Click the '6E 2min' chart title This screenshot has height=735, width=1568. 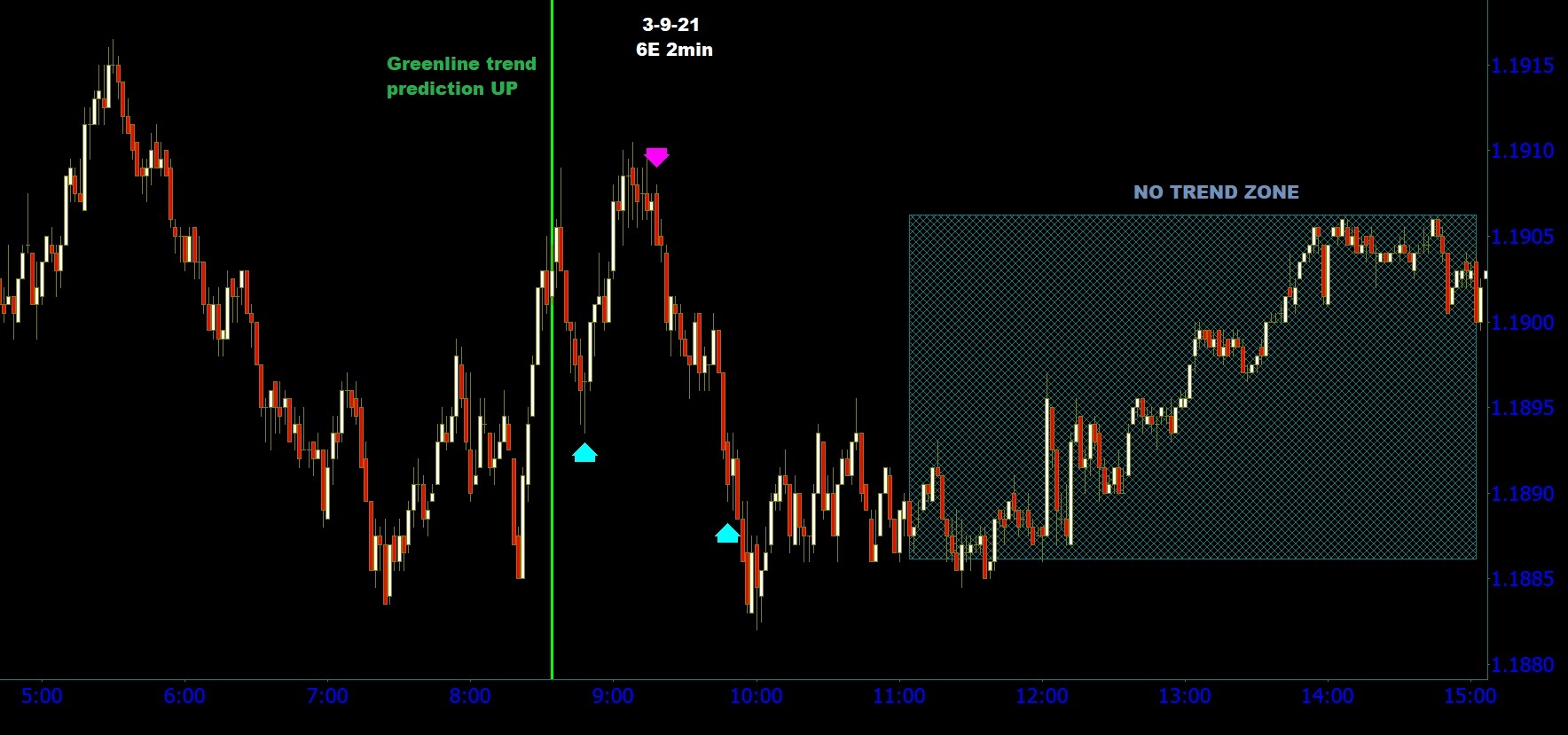point(674,51)
